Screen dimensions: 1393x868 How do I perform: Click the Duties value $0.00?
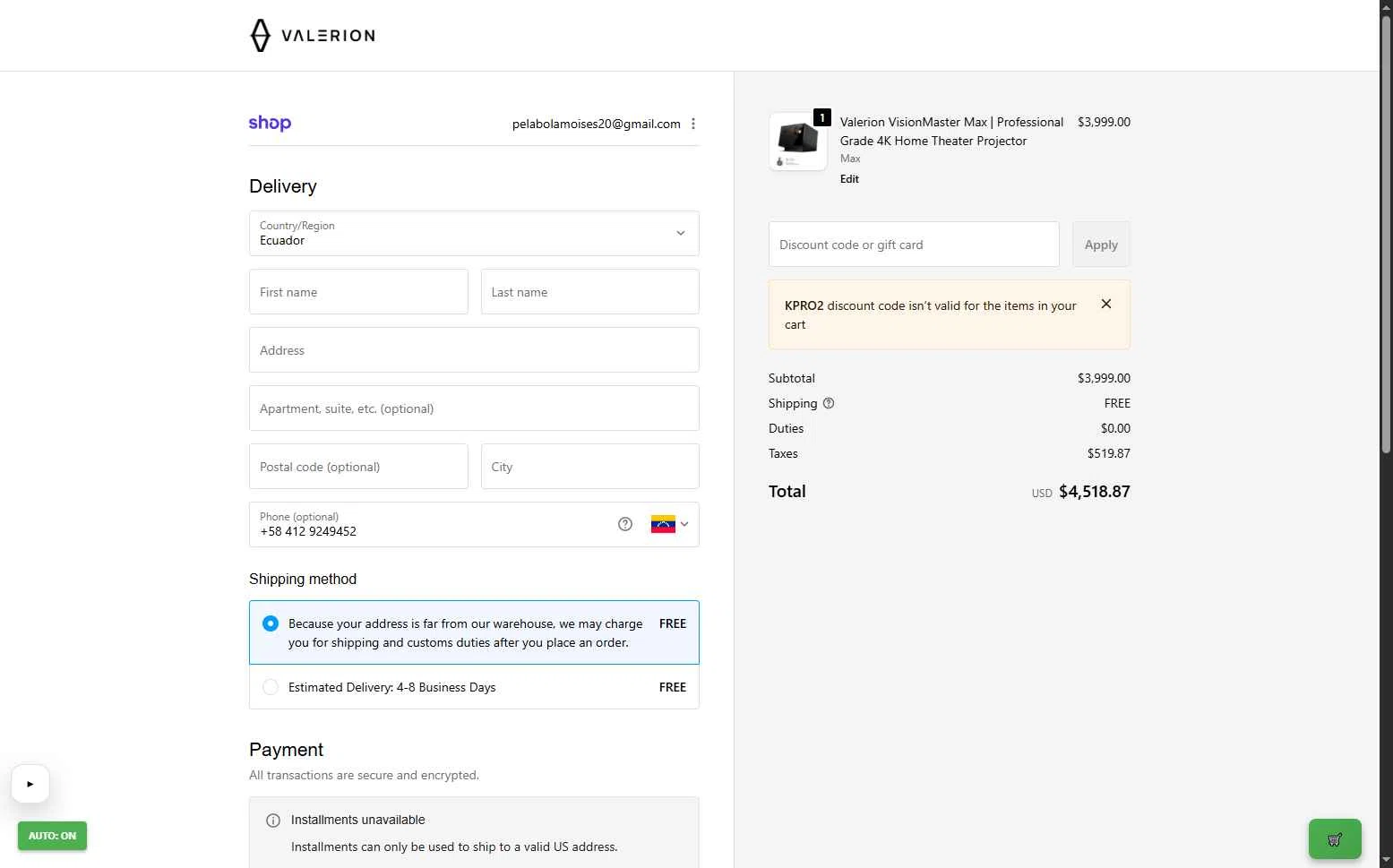(1115, 429)
